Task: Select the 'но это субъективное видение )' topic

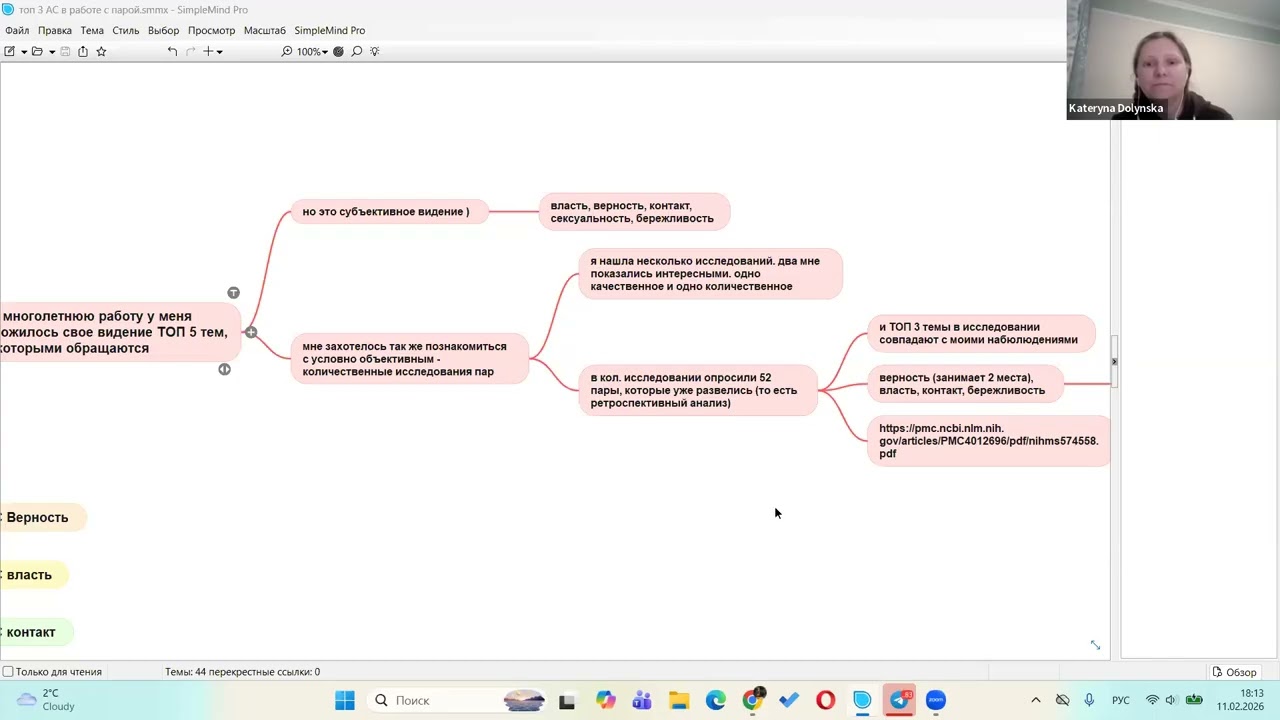Action: (389, 211)
